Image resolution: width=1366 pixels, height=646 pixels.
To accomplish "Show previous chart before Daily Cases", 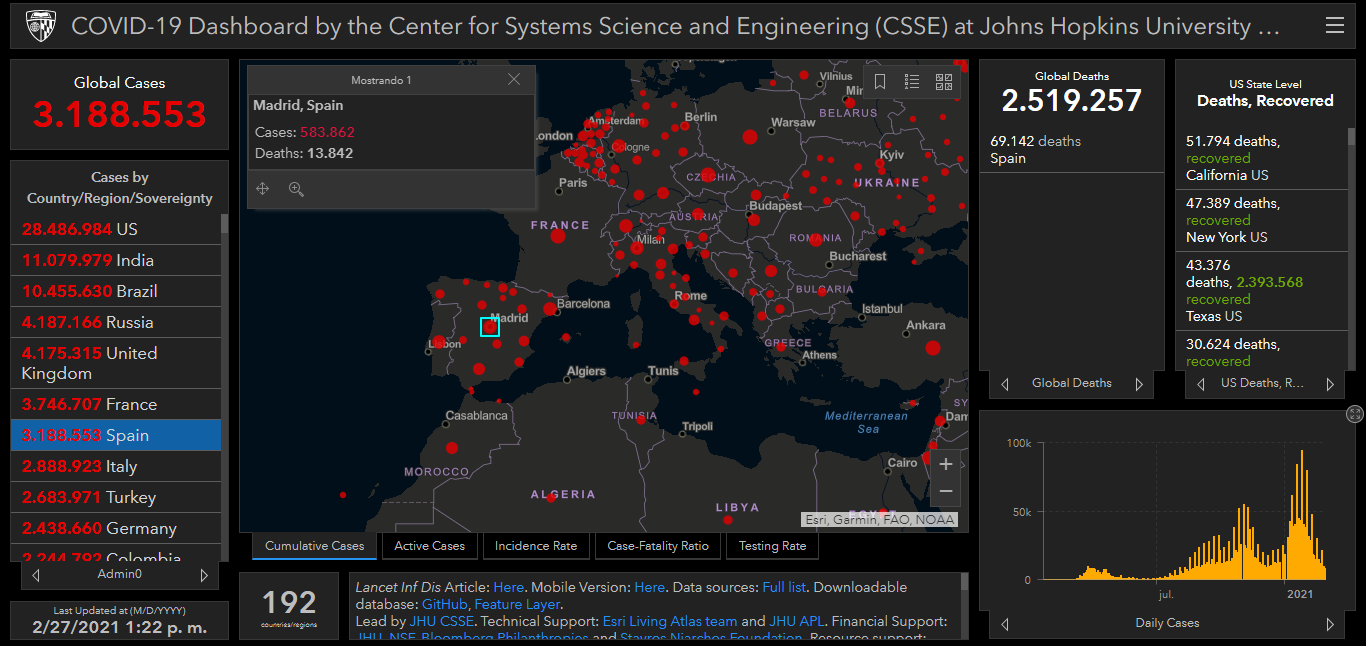I will pyautogui.click(x=1005, y=624).
